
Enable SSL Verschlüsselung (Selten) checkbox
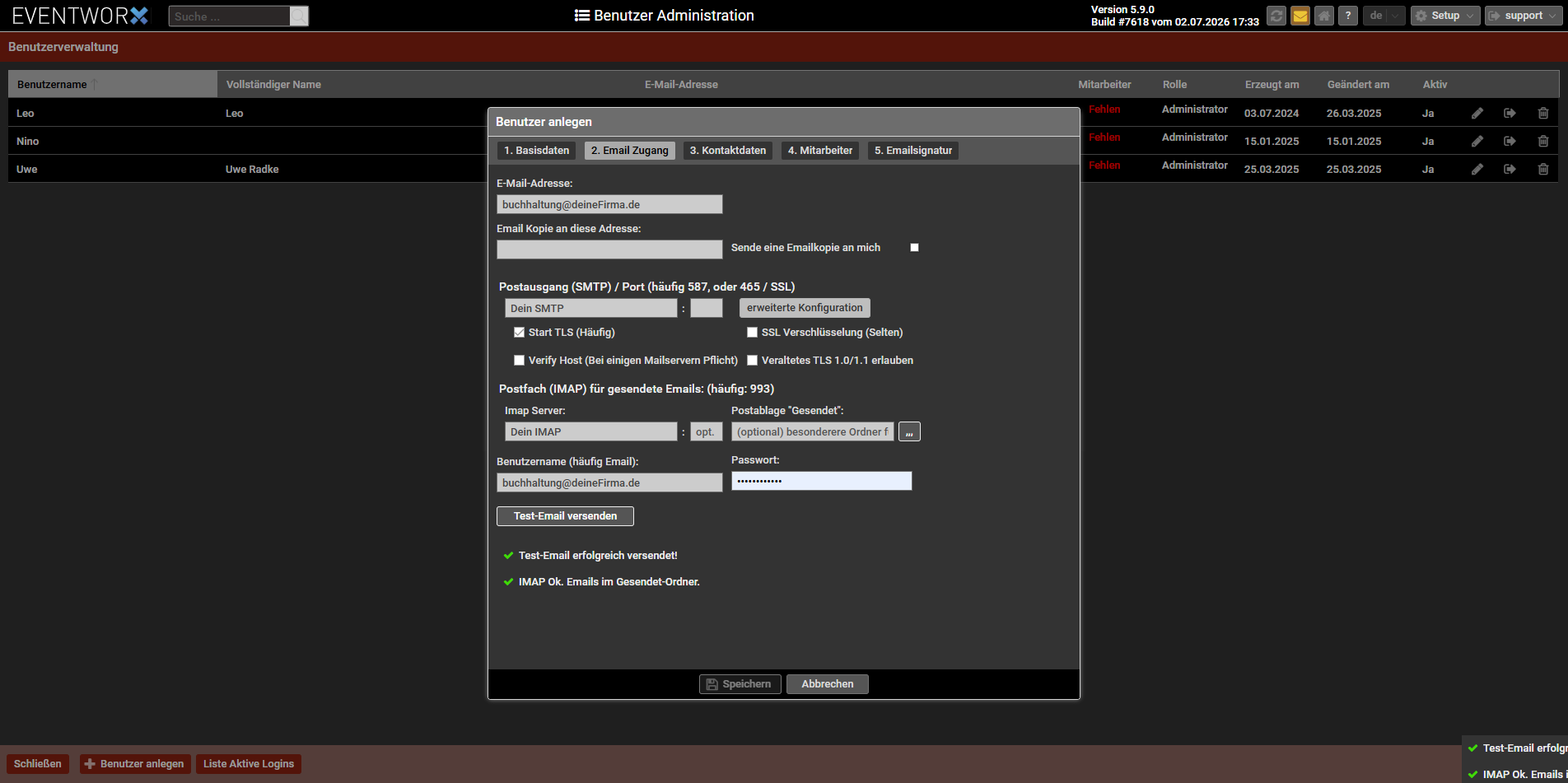(x=752, y=333)
